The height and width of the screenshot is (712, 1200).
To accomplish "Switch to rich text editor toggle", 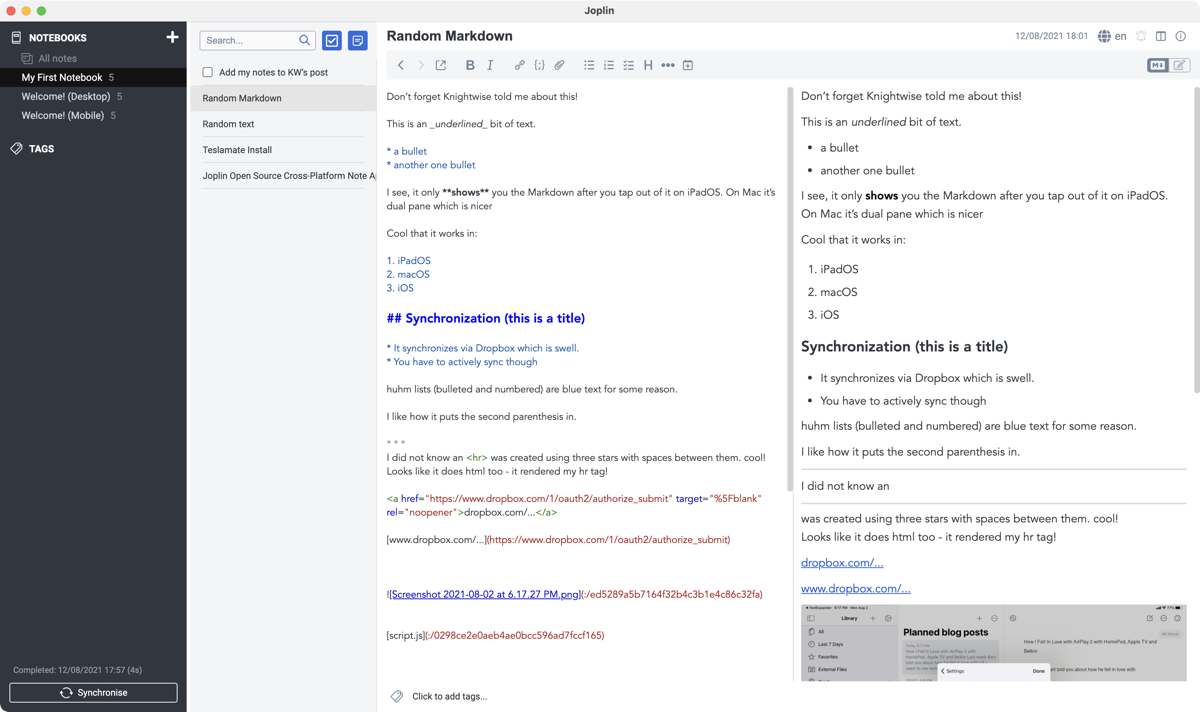I will (1180, 65).
